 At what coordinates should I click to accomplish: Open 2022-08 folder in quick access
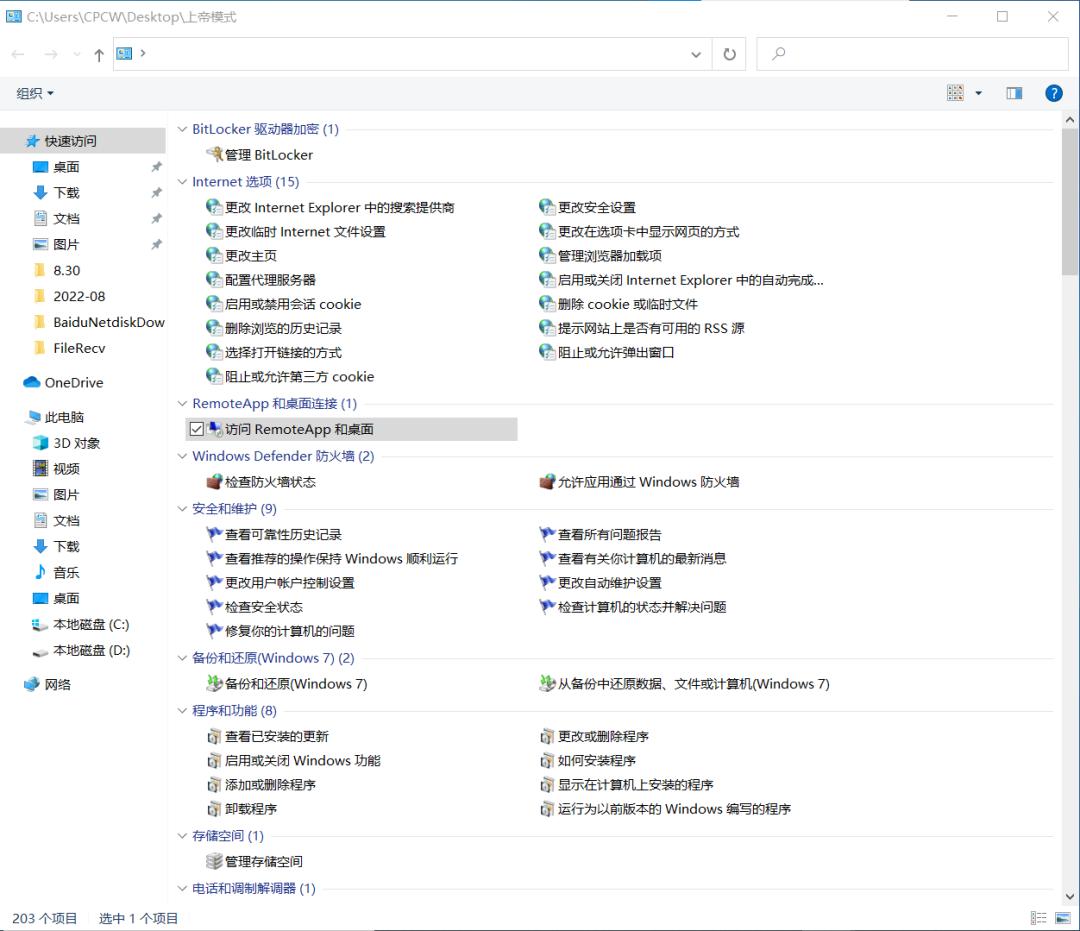[79, 296]
